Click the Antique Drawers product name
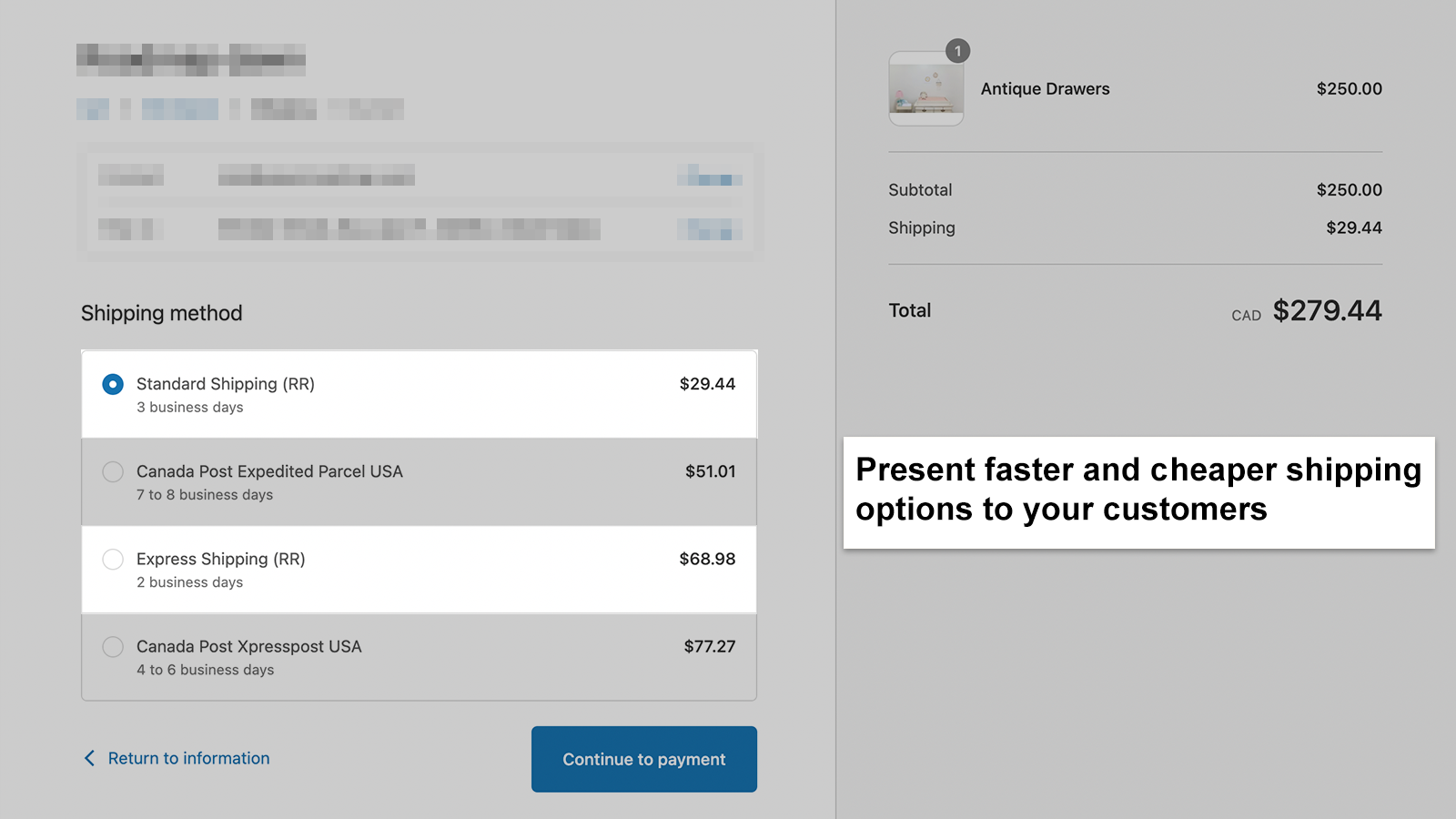 pos(1045,88)
